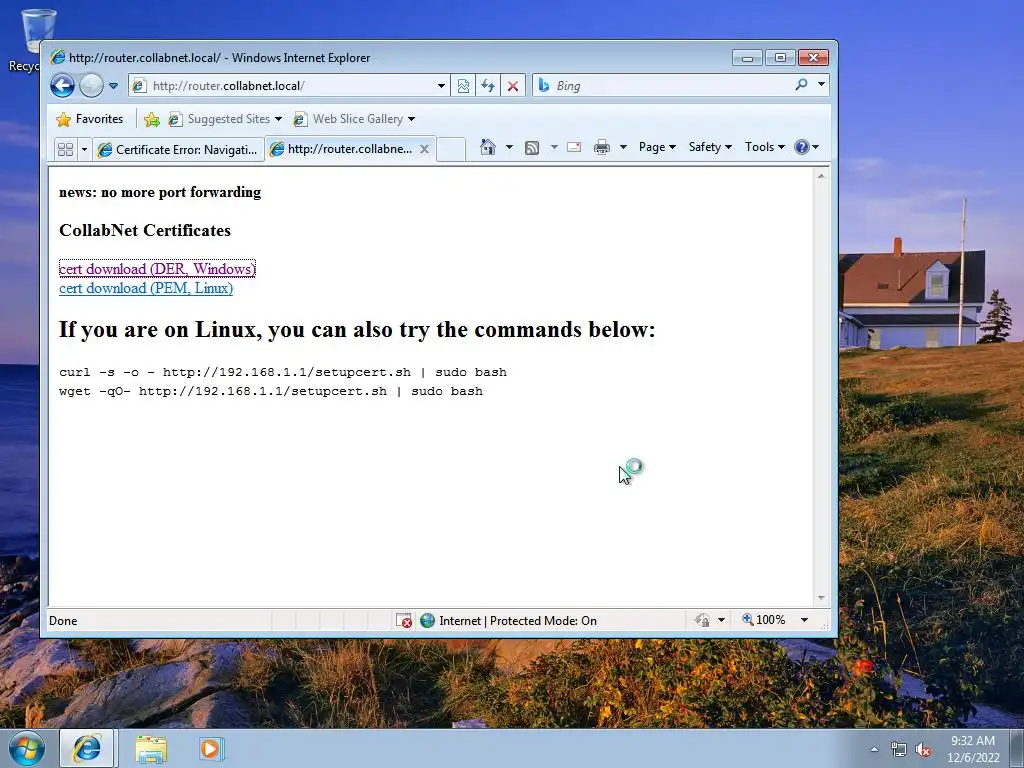Launch Windows Media Player from taskbar

211,749
